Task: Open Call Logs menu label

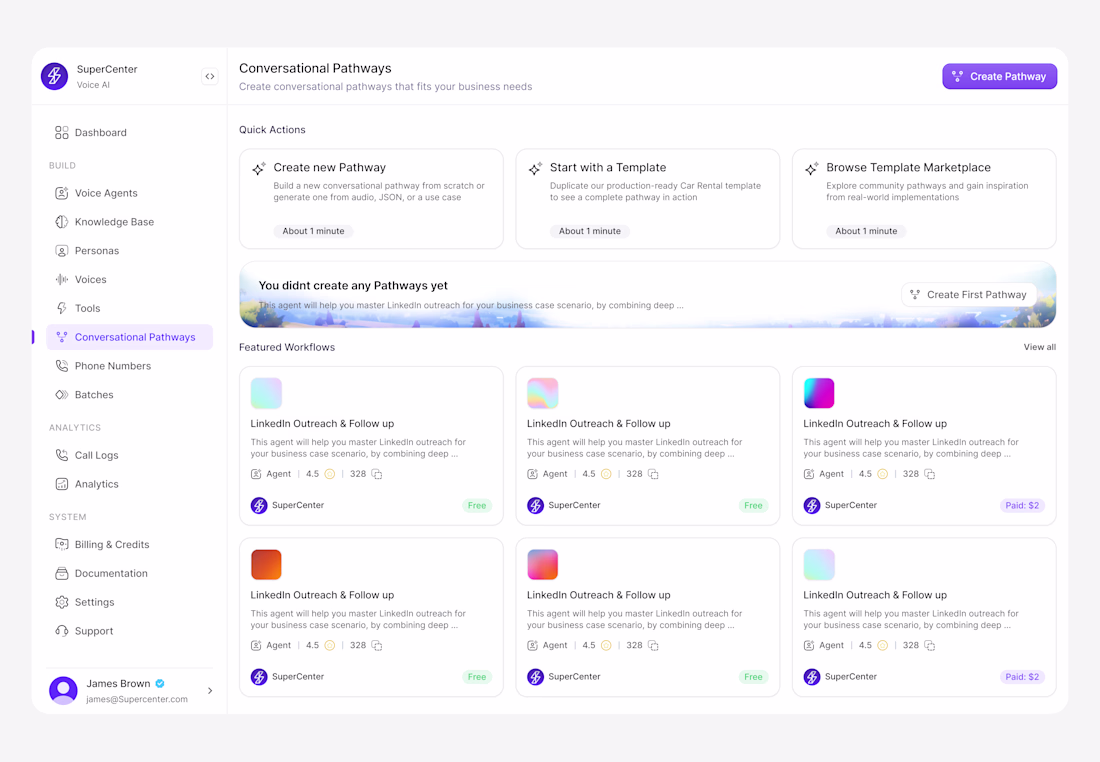Action: pos(97,455)
